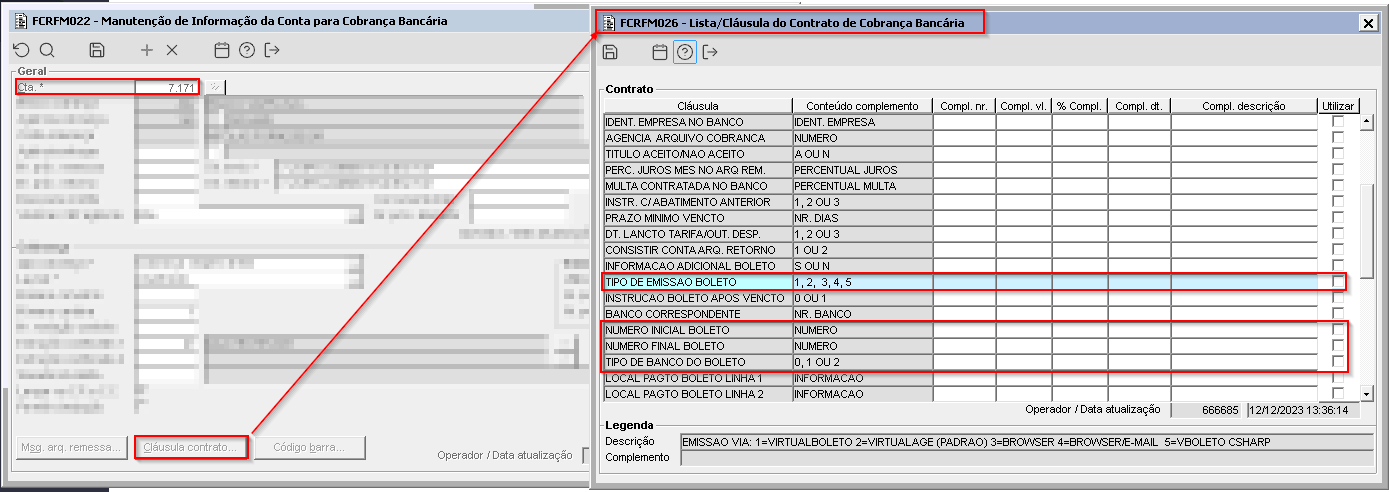This screenshot has height=492, width=1389.
Task: Tick Utilizar for IDENT. EMPRESA NO BANCO
Action: (1338, 122)
